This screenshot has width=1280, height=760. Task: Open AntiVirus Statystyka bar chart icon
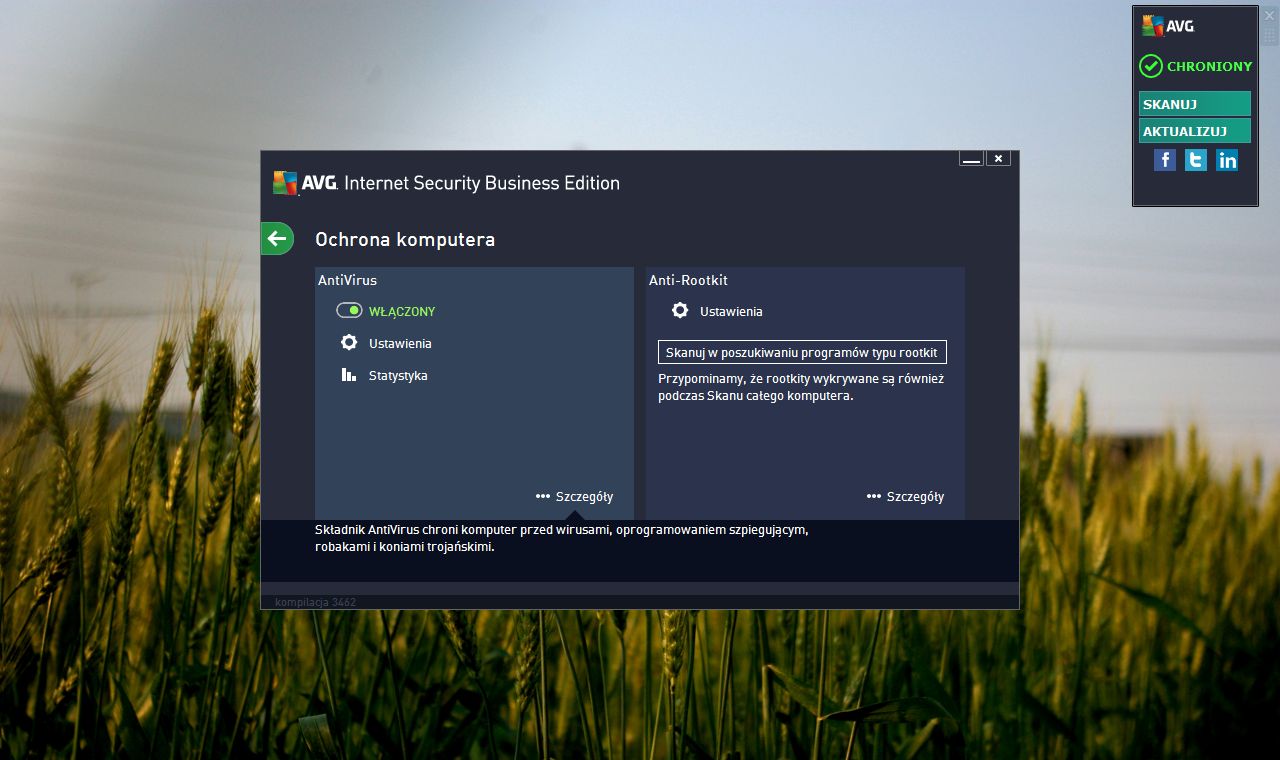click(x=349, y=375)
